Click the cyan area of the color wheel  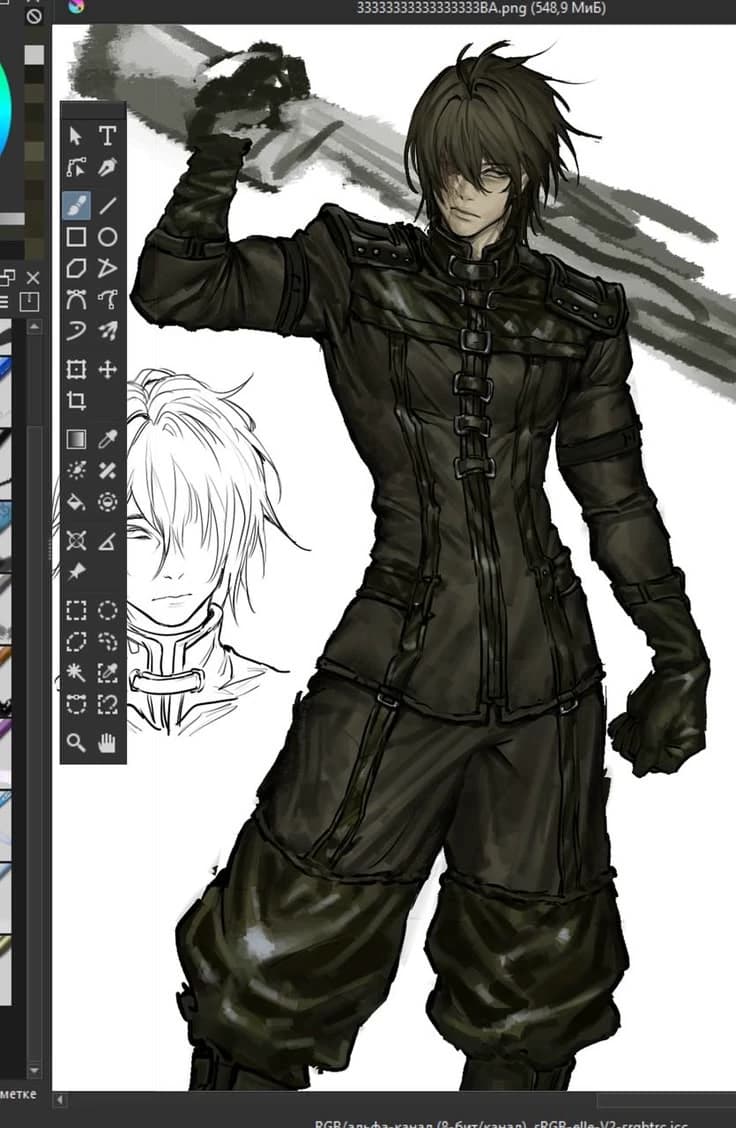tap(5, 108)
